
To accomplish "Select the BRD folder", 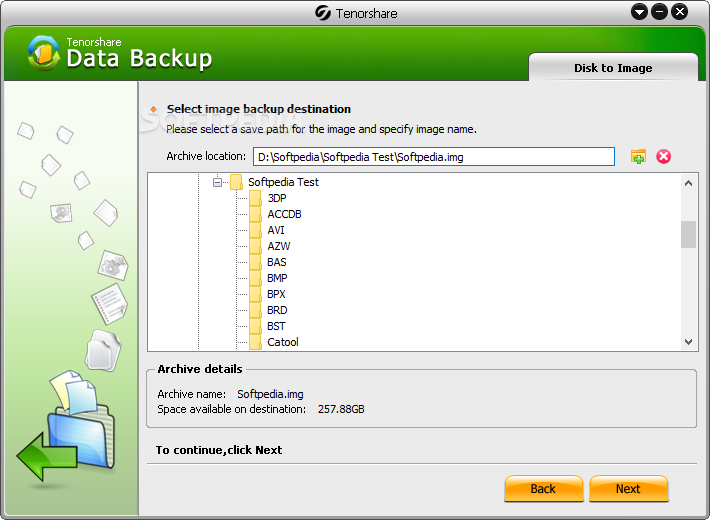I will [x=277, y=310].
